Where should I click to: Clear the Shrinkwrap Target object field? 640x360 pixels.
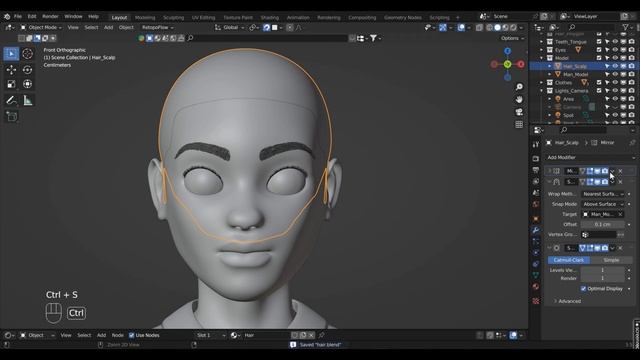coord(620,214)
